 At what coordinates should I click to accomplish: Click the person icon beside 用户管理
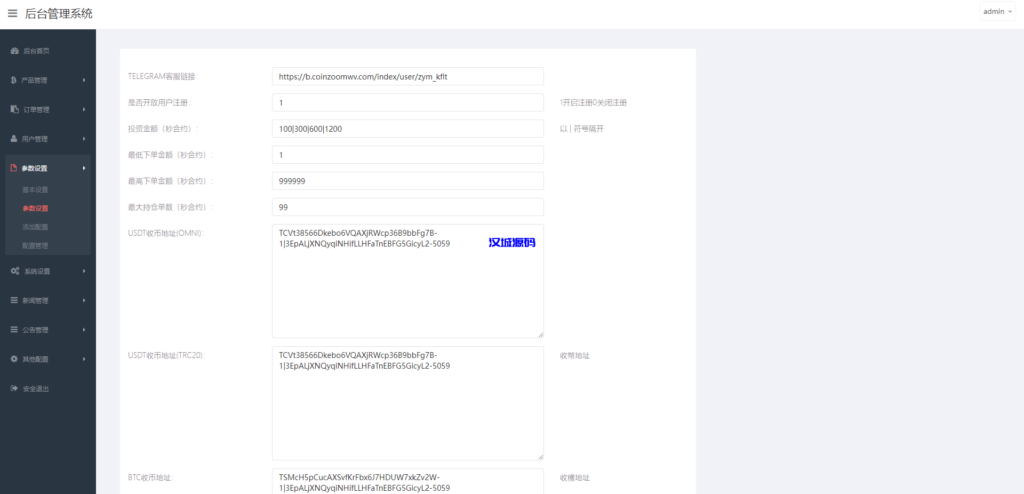tap(14, 139)
